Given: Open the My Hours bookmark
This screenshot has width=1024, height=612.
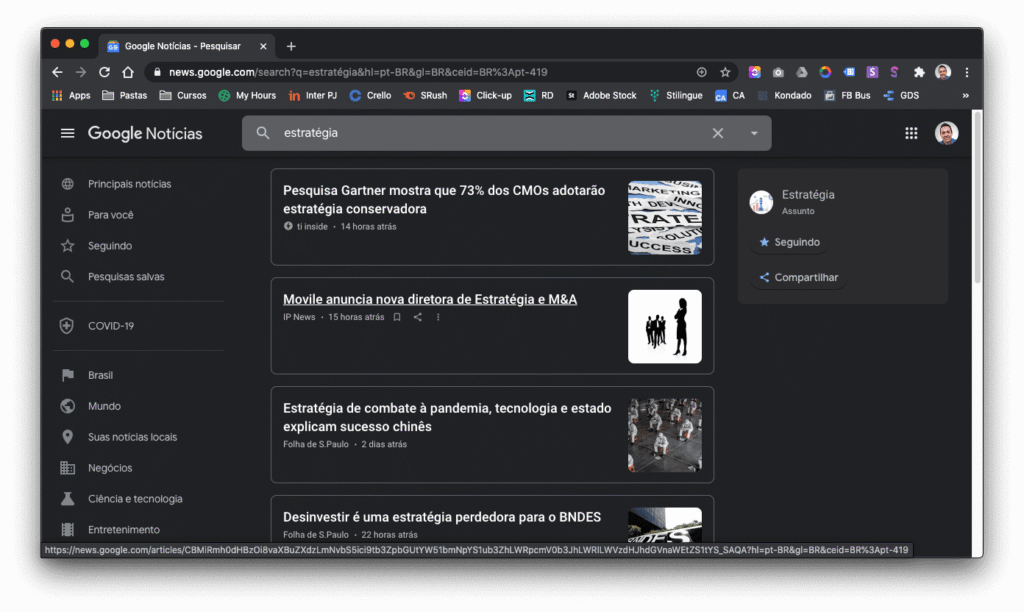Looking at the screenshot, I should coord(247,95).
